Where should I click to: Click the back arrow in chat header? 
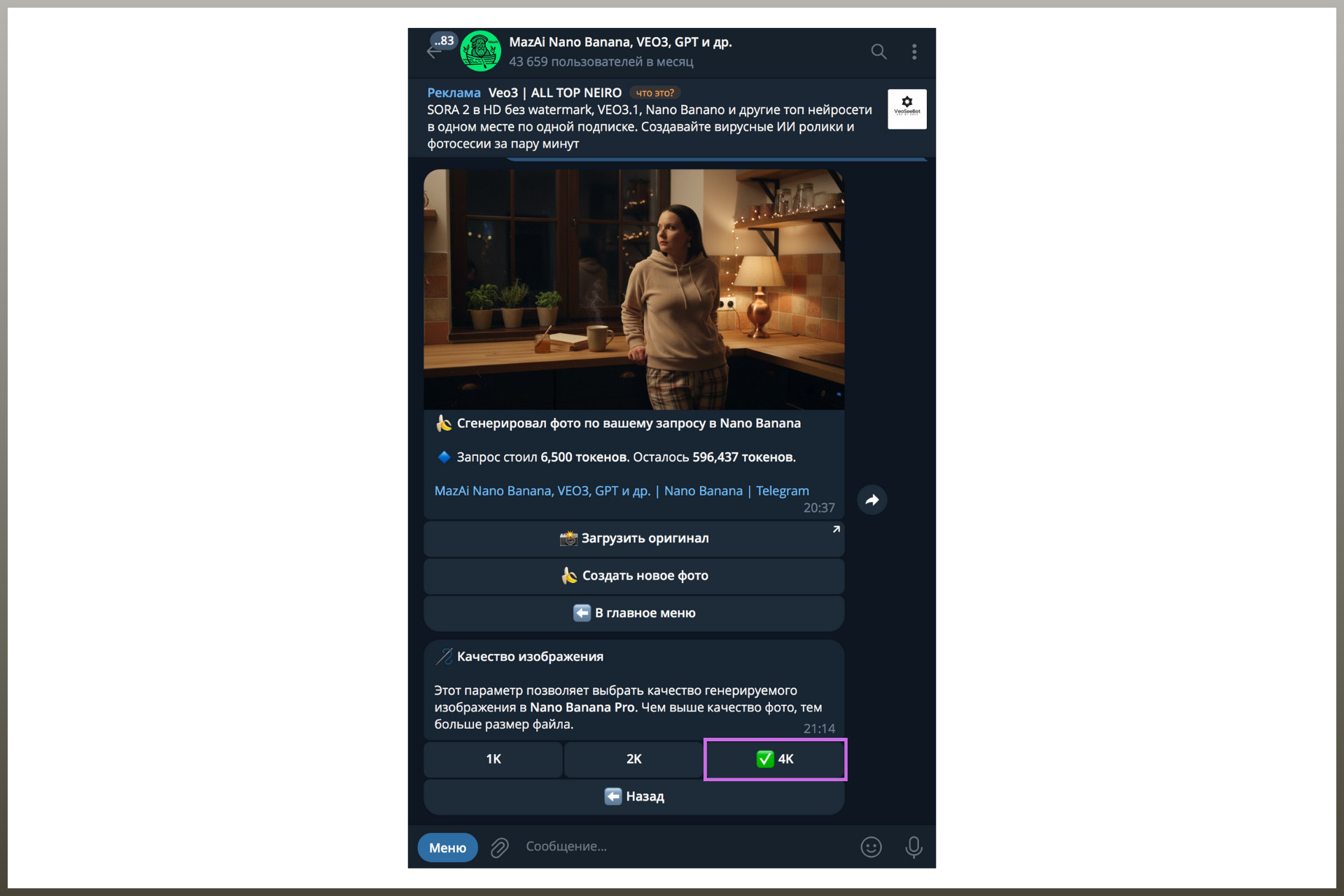(x=433, y=52)
